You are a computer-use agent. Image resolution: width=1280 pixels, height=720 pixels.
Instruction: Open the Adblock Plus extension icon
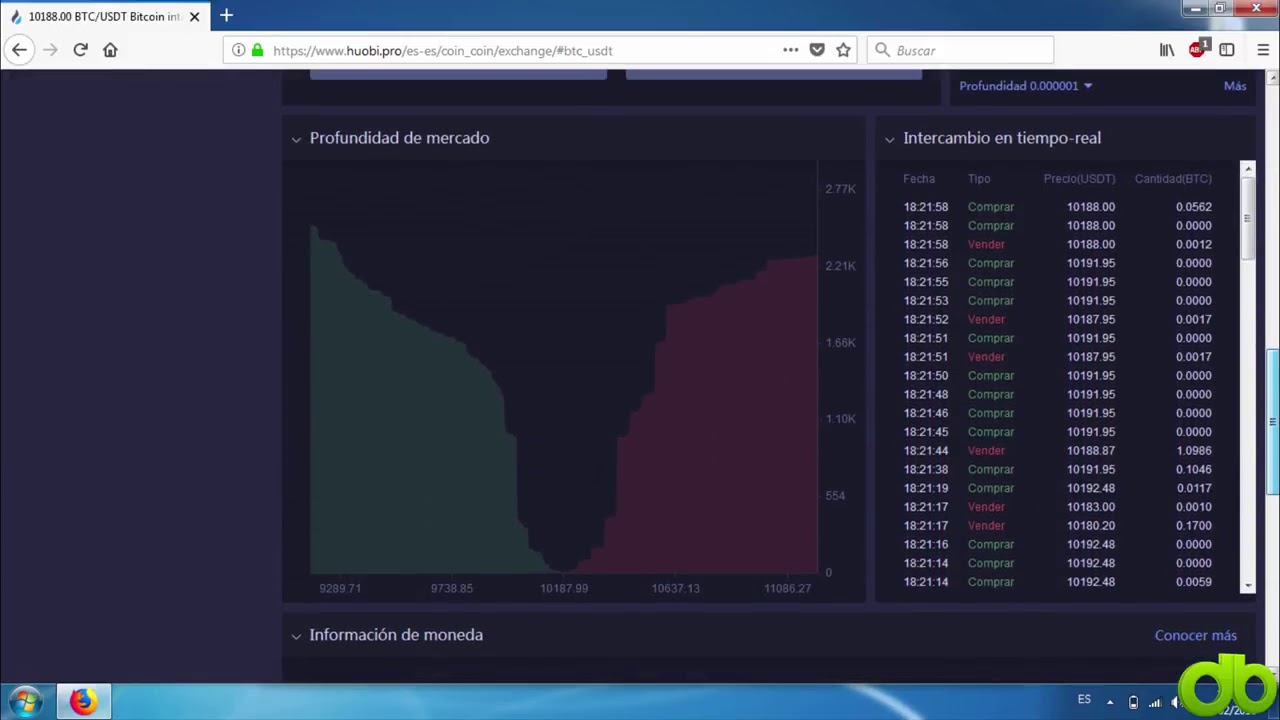1198,49
